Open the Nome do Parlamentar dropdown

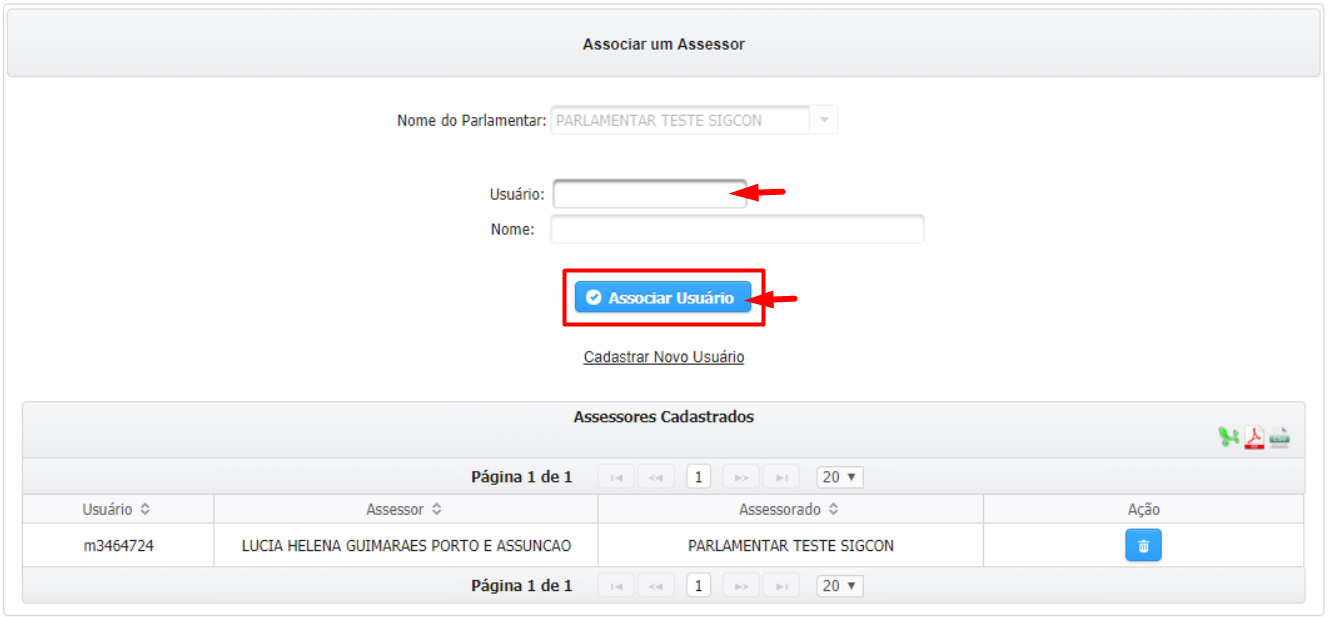point(824,120)
